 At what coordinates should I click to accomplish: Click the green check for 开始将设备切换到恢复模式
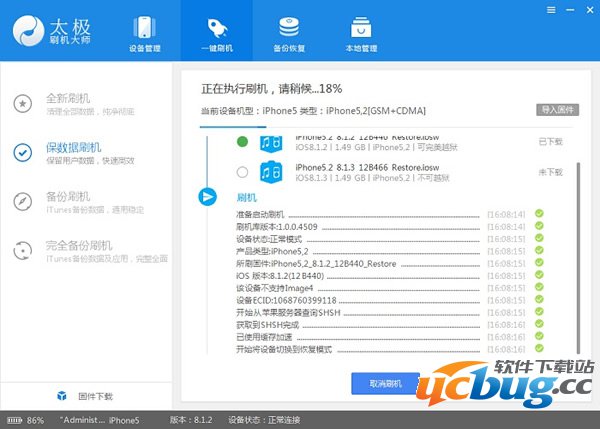tap(539, 348)
